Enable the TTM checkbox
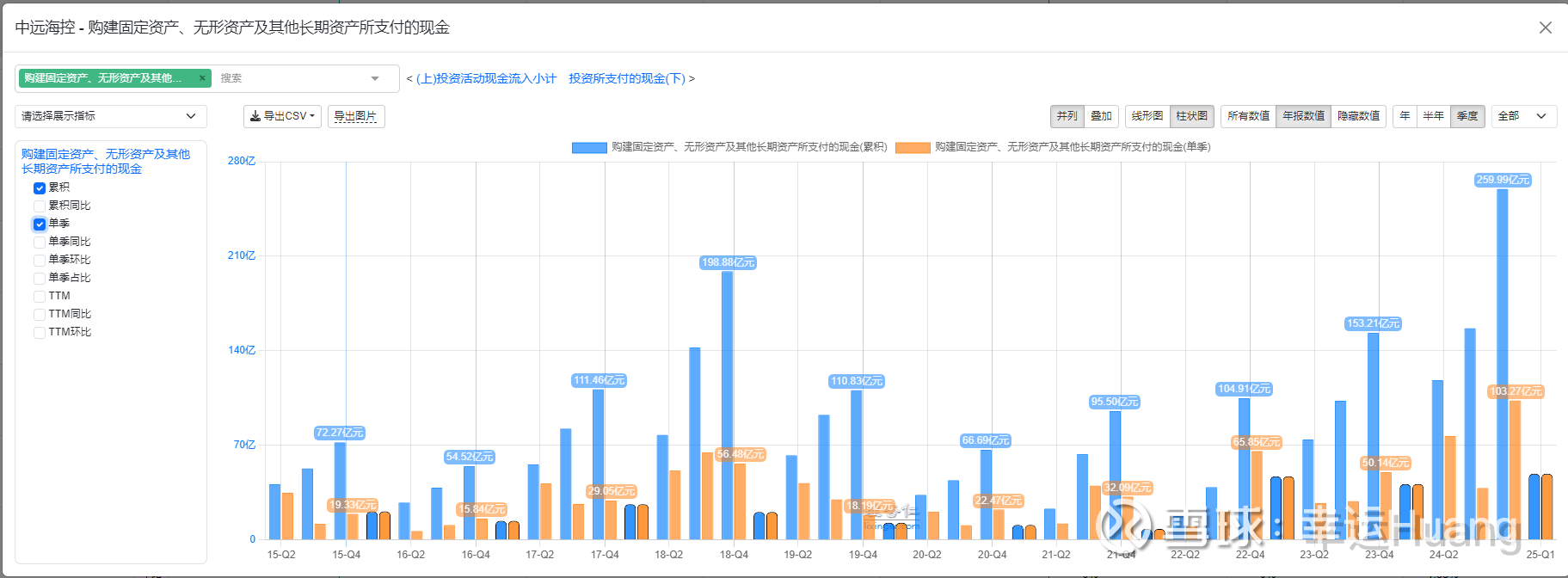 tap(40, 296)
